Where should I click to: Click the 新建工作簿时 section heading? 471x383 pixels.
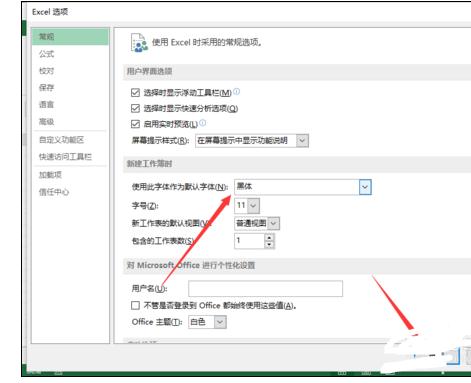pos(149,164)
